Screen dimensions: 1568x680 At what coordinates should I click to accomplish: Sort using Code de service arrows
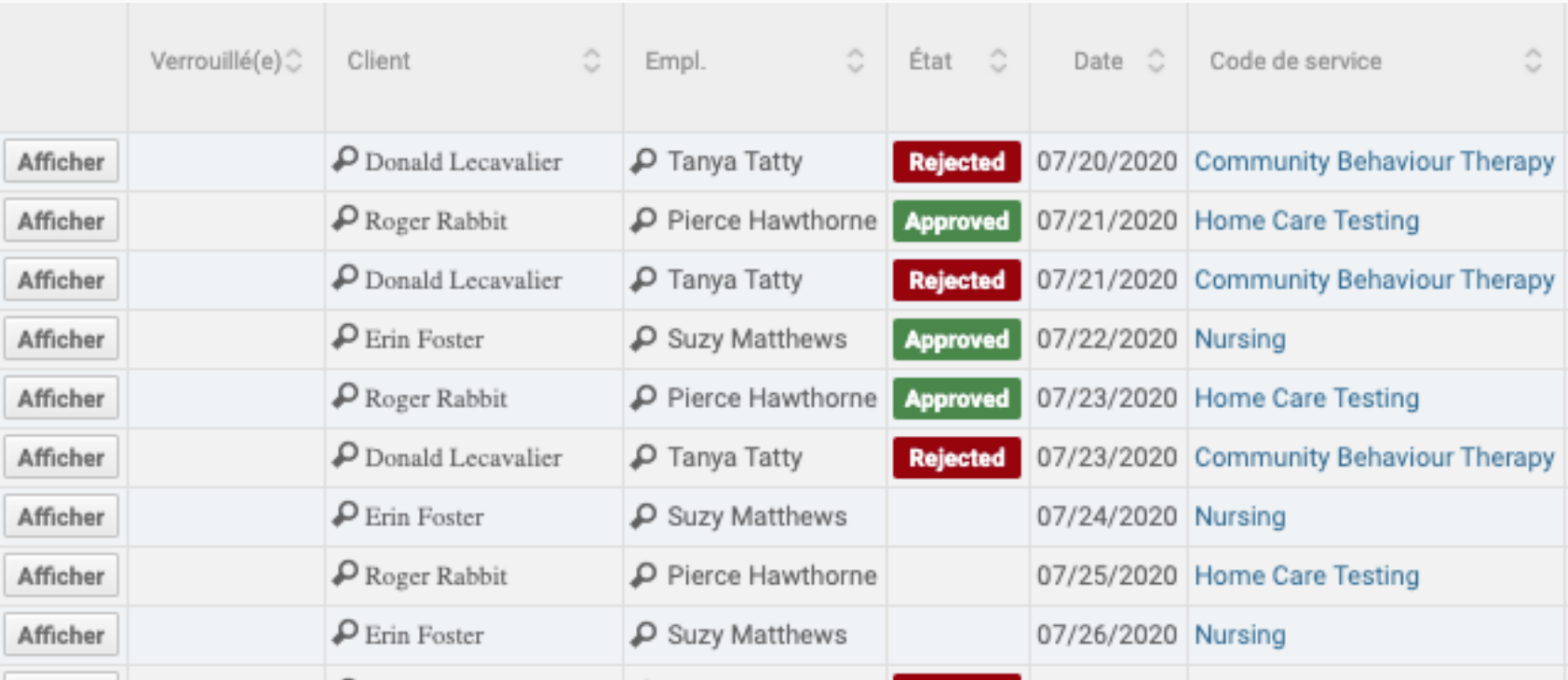click(x=1533, y=61)
